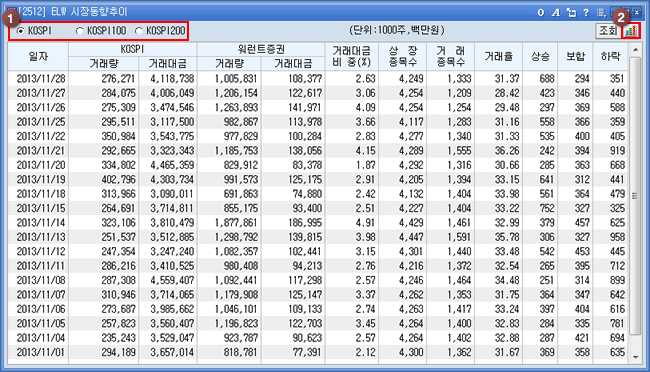Select the 2013/11/19 date cell

click(41, 180)
